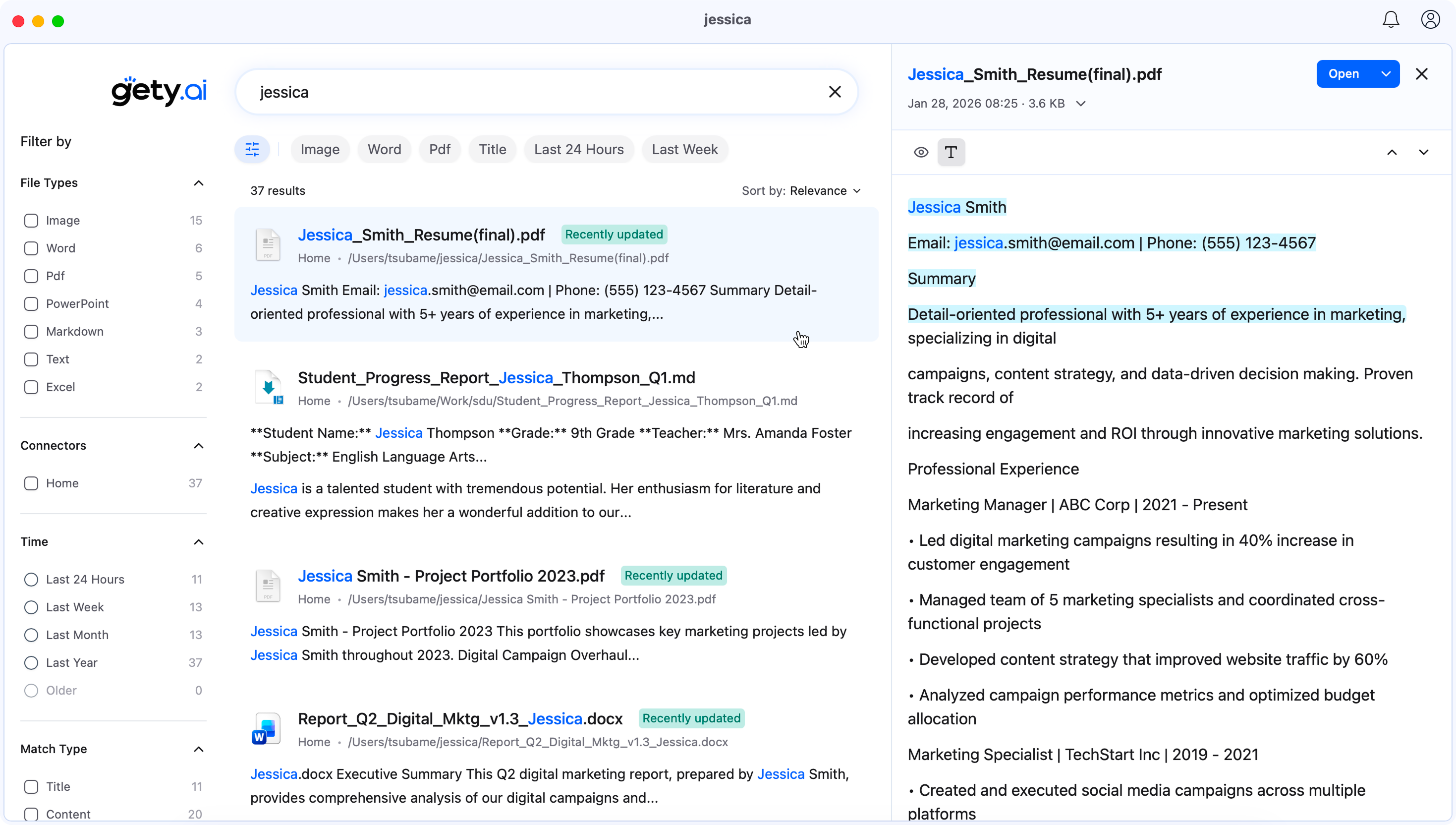Image resolution: width=1456 pixels, height=825 pixels.
Task: Open the user account profile icon
Action: (1430, 20)
